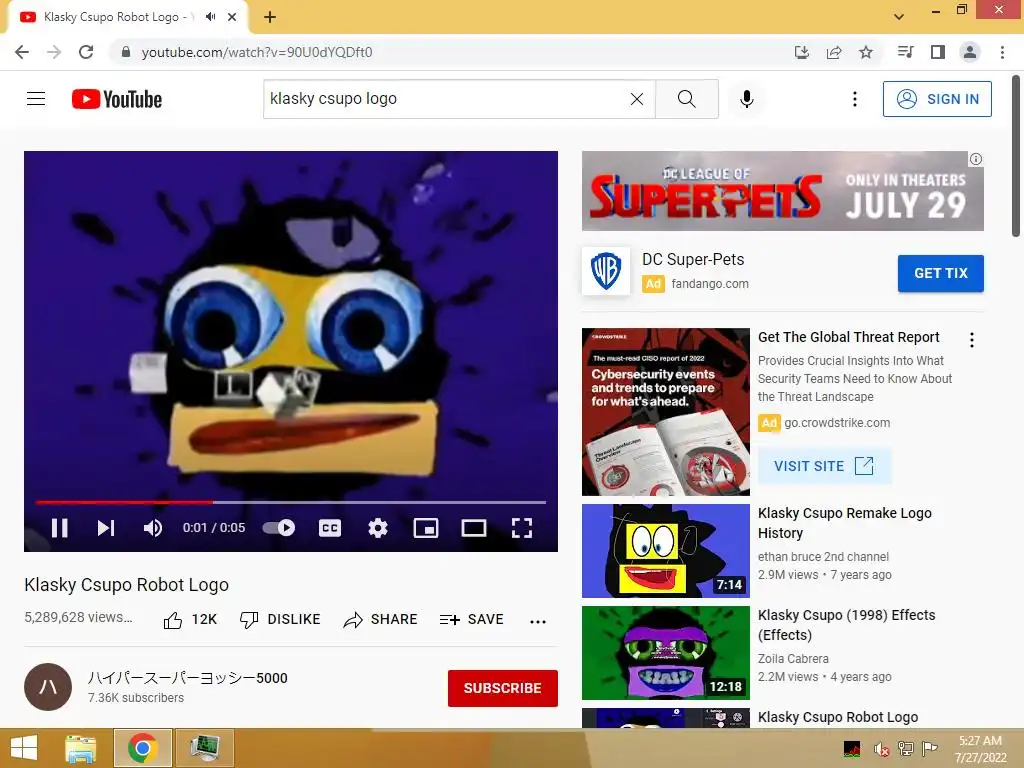Screen dimensions: 1024x768
Task: Open a new browser tab
Action: point(270,18)
